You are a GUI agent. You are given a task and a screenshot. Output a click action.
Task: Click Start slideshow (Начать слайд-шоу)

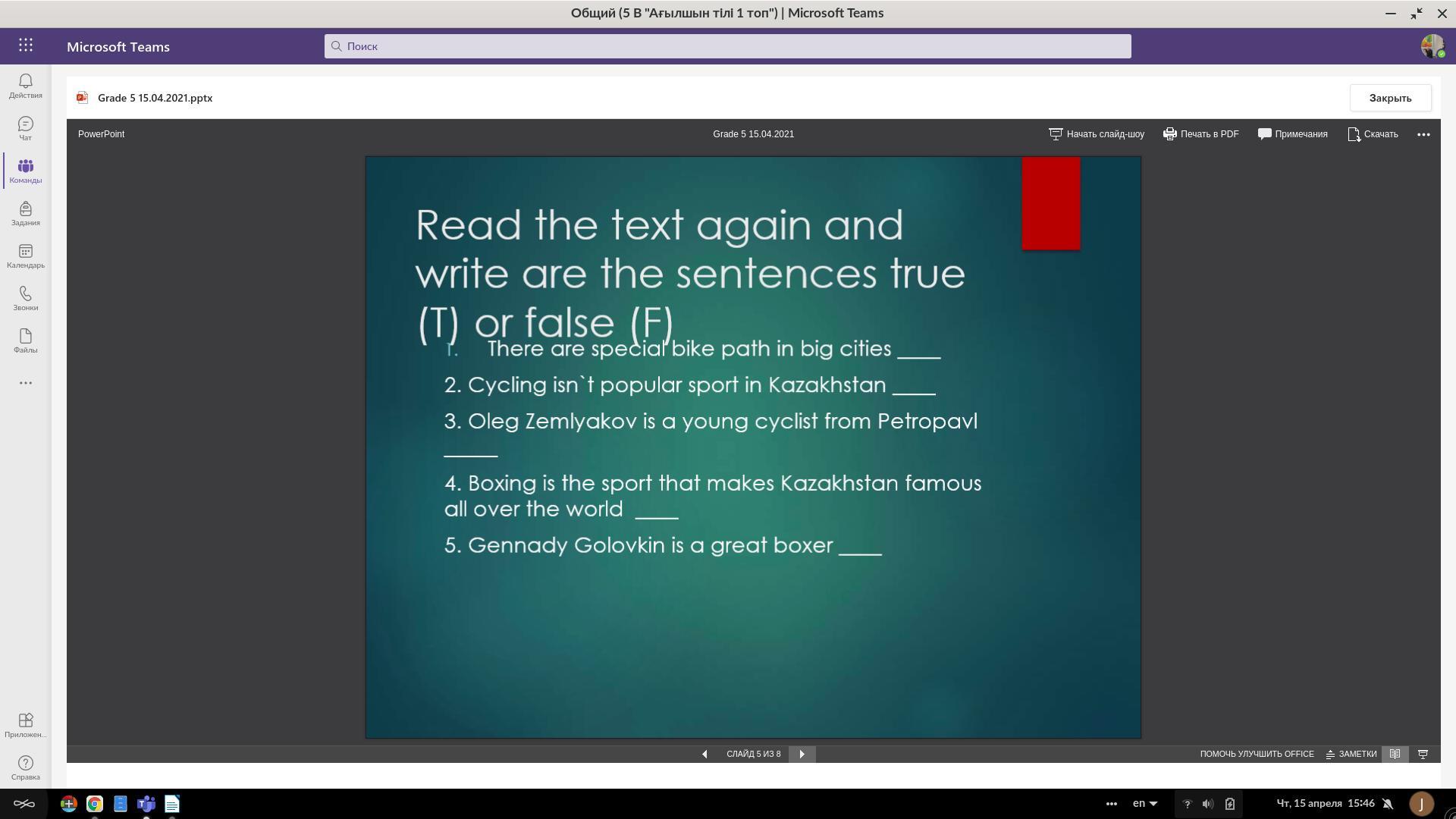coord(1097,134)
